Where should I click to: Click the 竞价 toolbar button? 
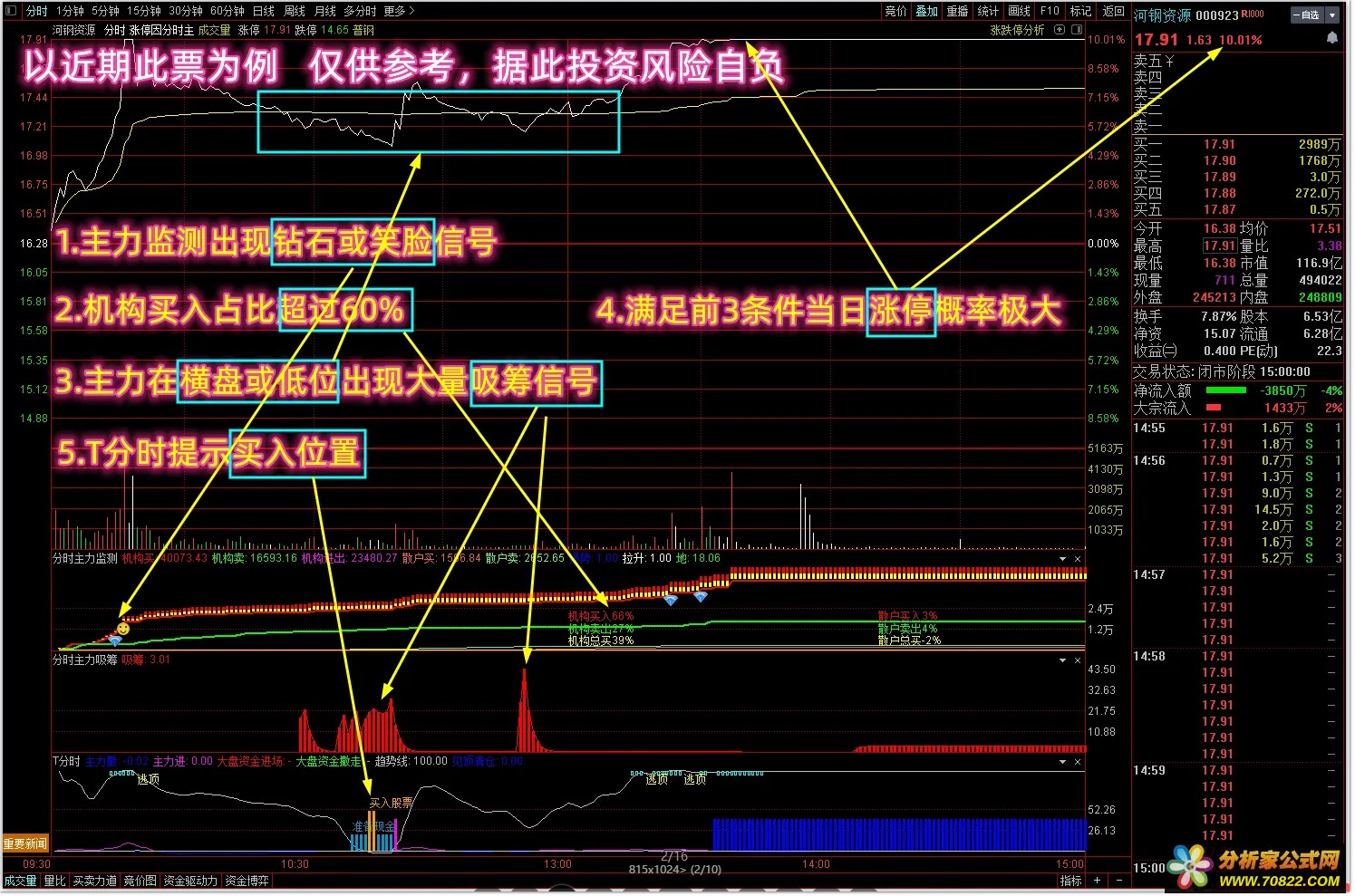[x=895, y=11]
